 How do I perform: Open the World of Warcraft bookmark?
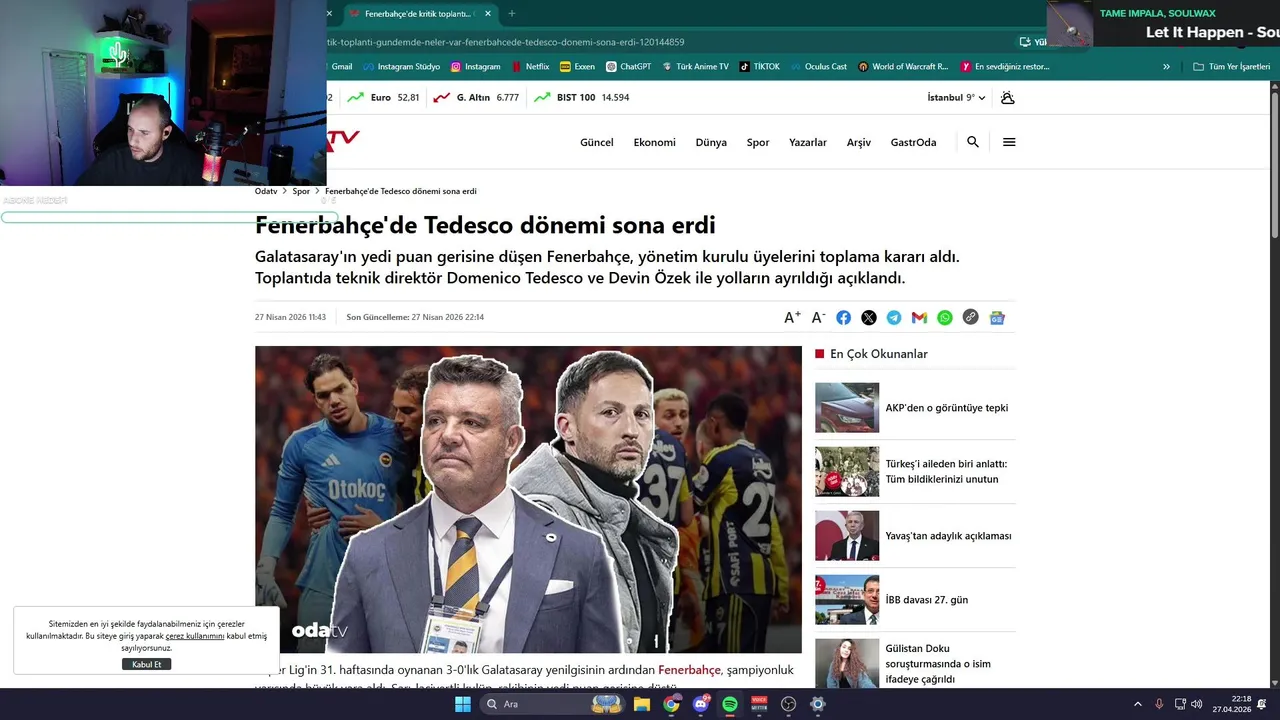tap(902, 67)
